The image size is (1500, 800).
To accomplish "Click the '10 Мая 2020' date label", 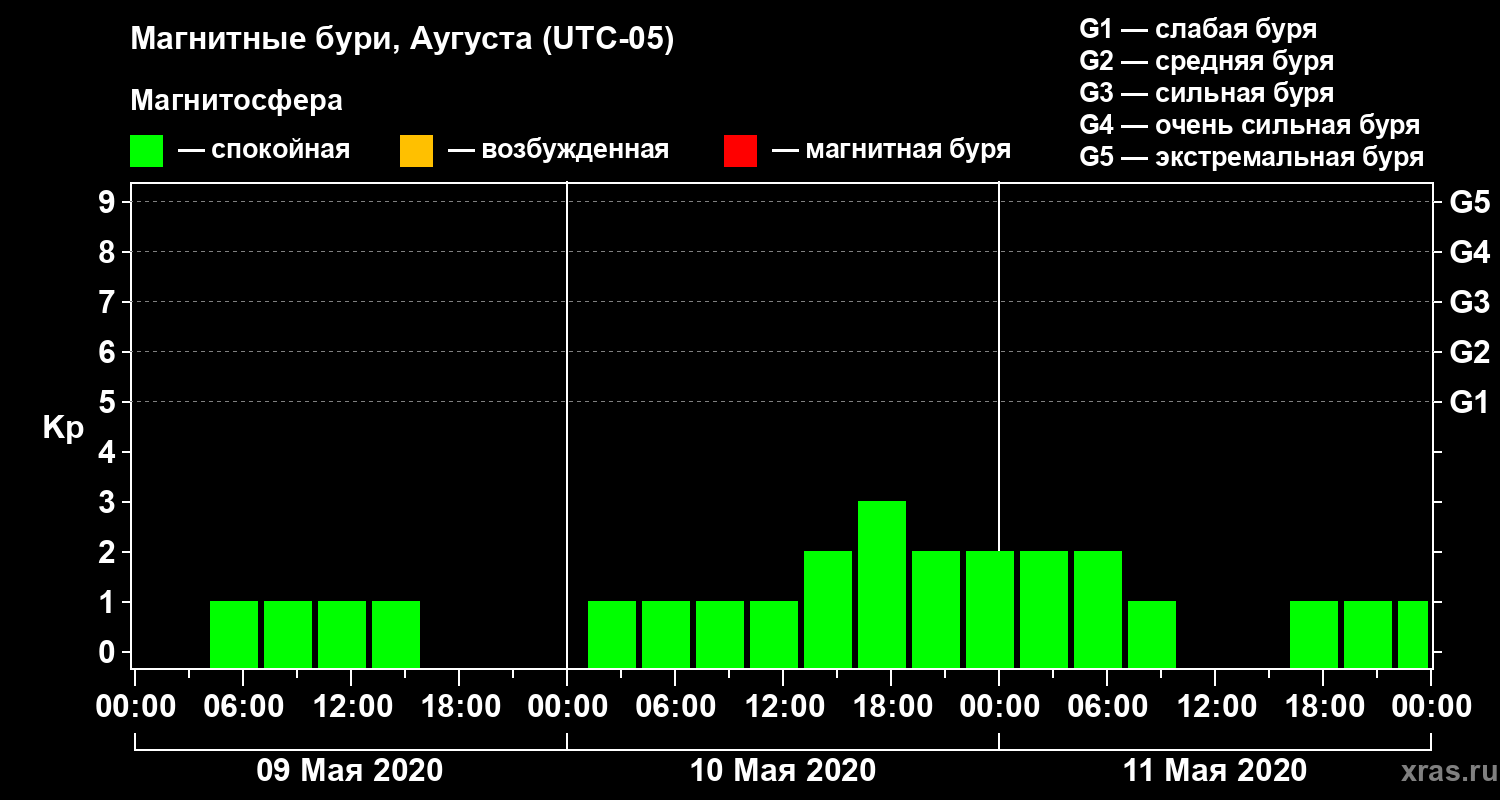I will [x=782, y=771].
